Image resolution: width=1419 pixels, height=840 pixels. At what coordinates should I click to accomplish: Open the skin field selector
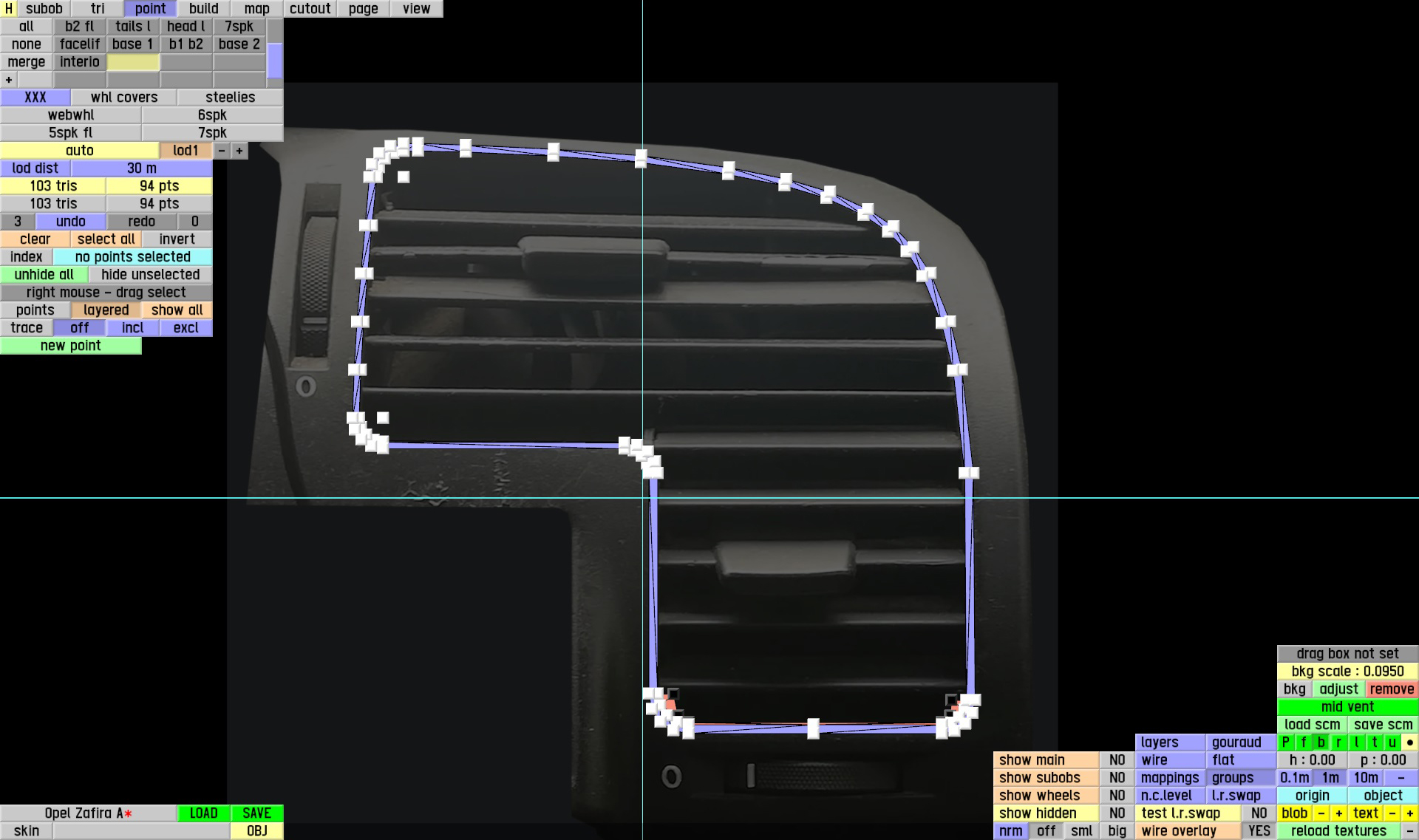tap(141, 831)
